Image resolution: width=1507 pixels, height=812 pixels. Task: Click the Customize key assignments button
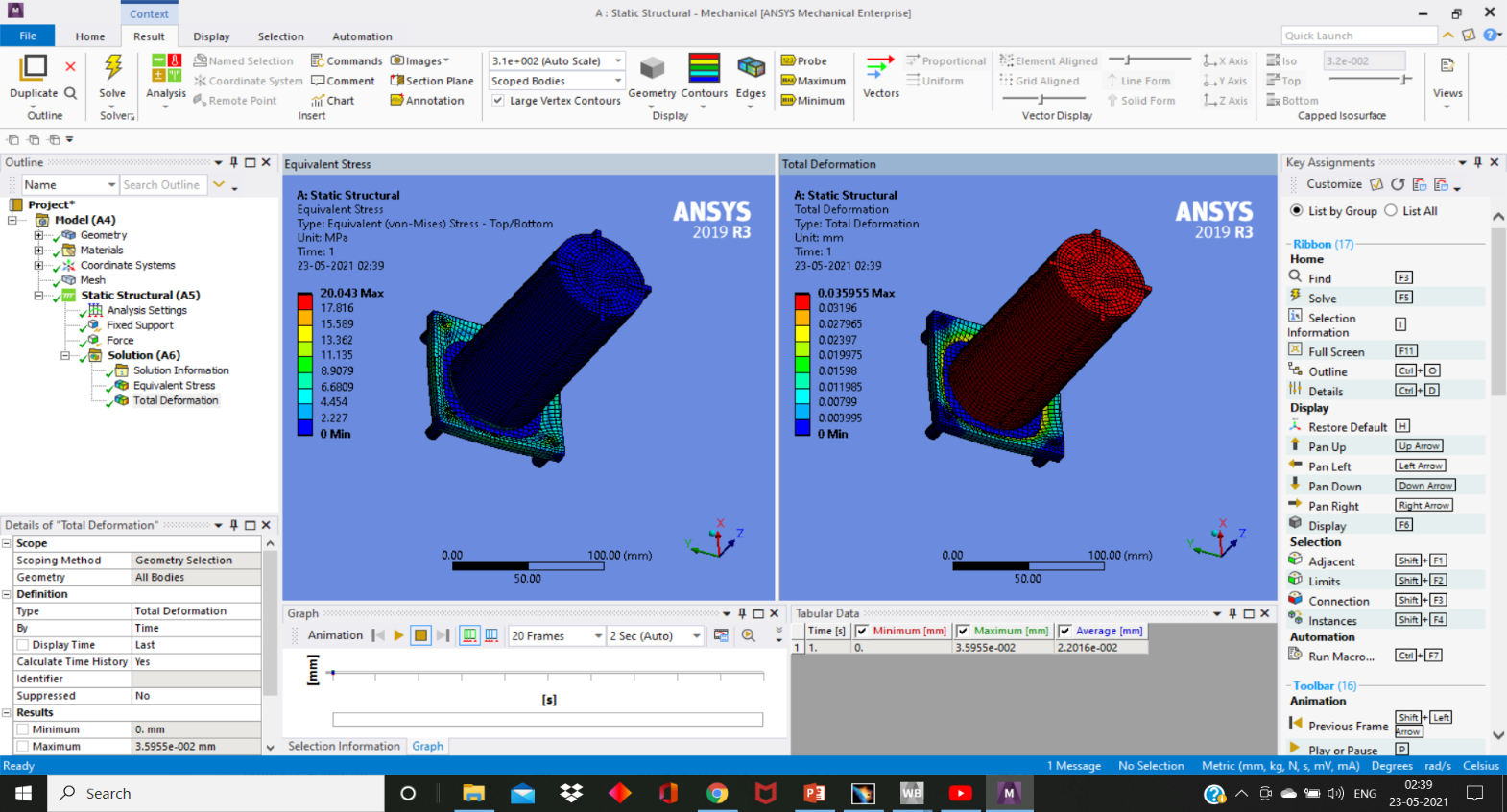[x=1333, y=184]
